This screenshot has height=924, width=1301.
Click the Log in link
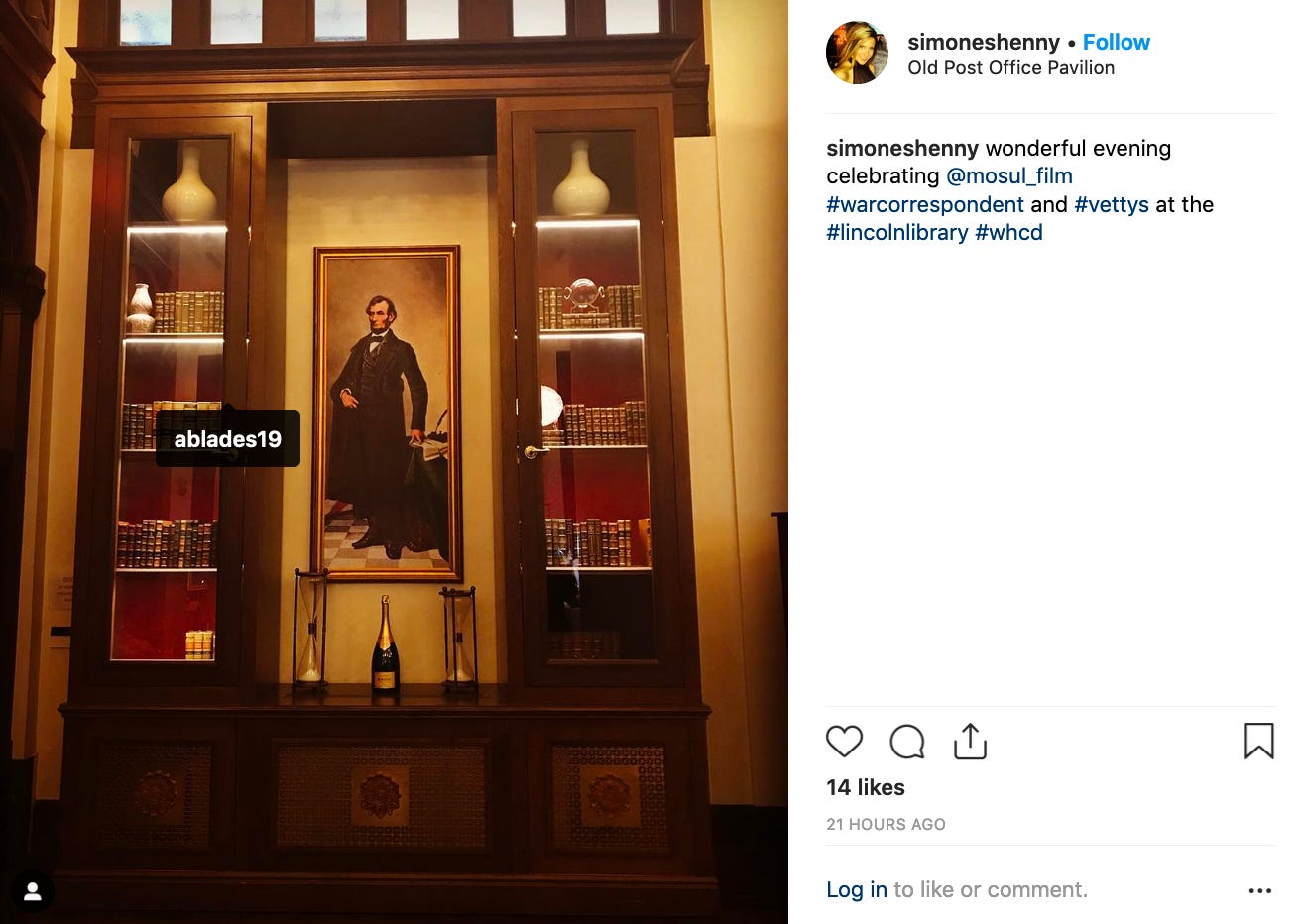pos(856,890)
